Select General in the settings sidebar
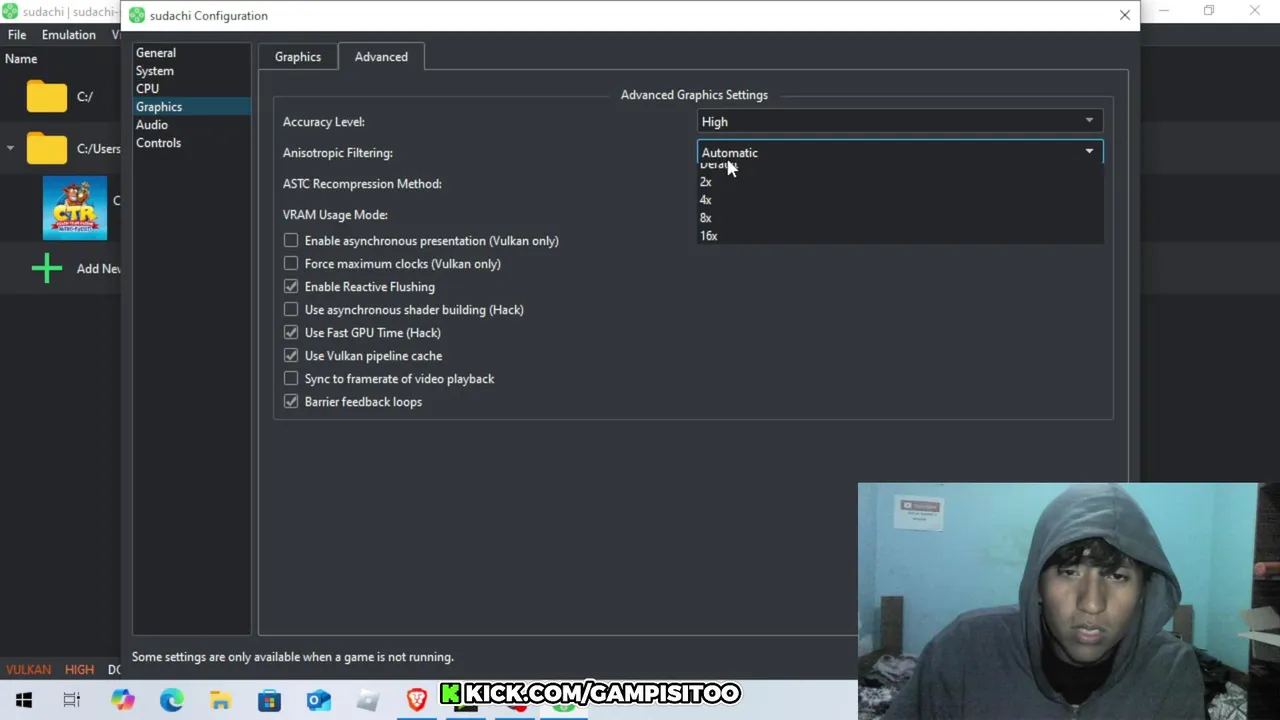Image resolution: width=1280 pixels, height=720 pixels. 191,53
